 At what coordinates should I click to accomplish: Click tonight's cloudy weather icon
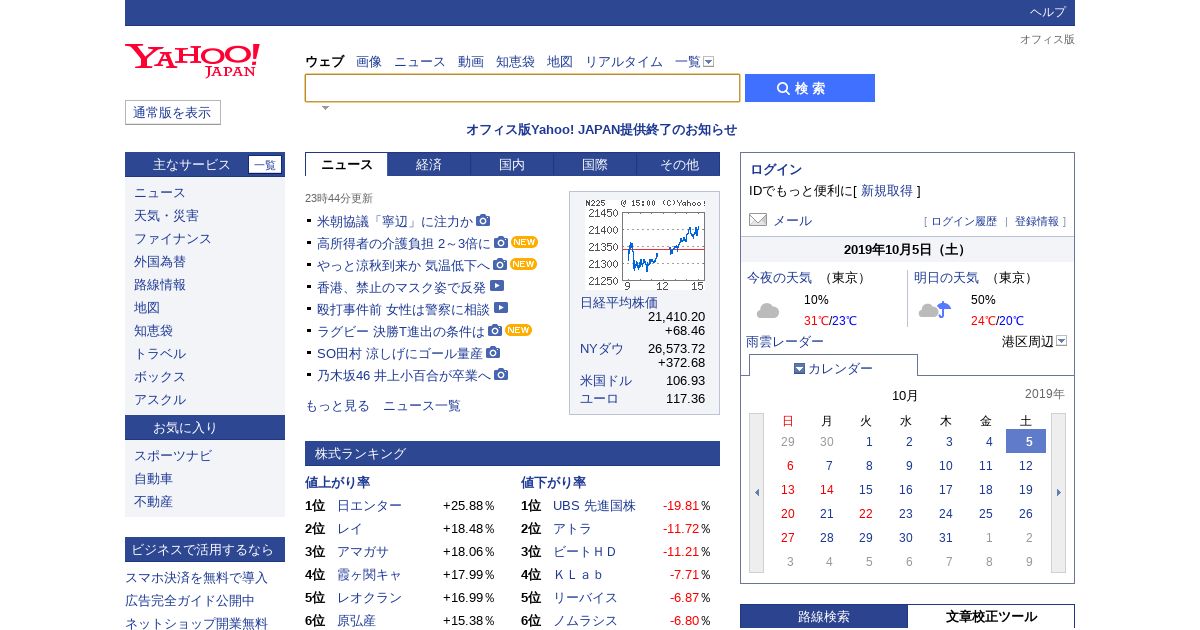point(768,310)
